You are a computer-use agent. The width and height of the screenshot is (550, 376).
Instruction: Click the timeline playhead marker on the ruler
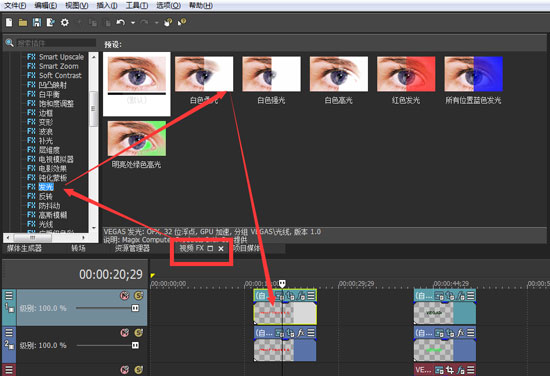pos(282,283)
